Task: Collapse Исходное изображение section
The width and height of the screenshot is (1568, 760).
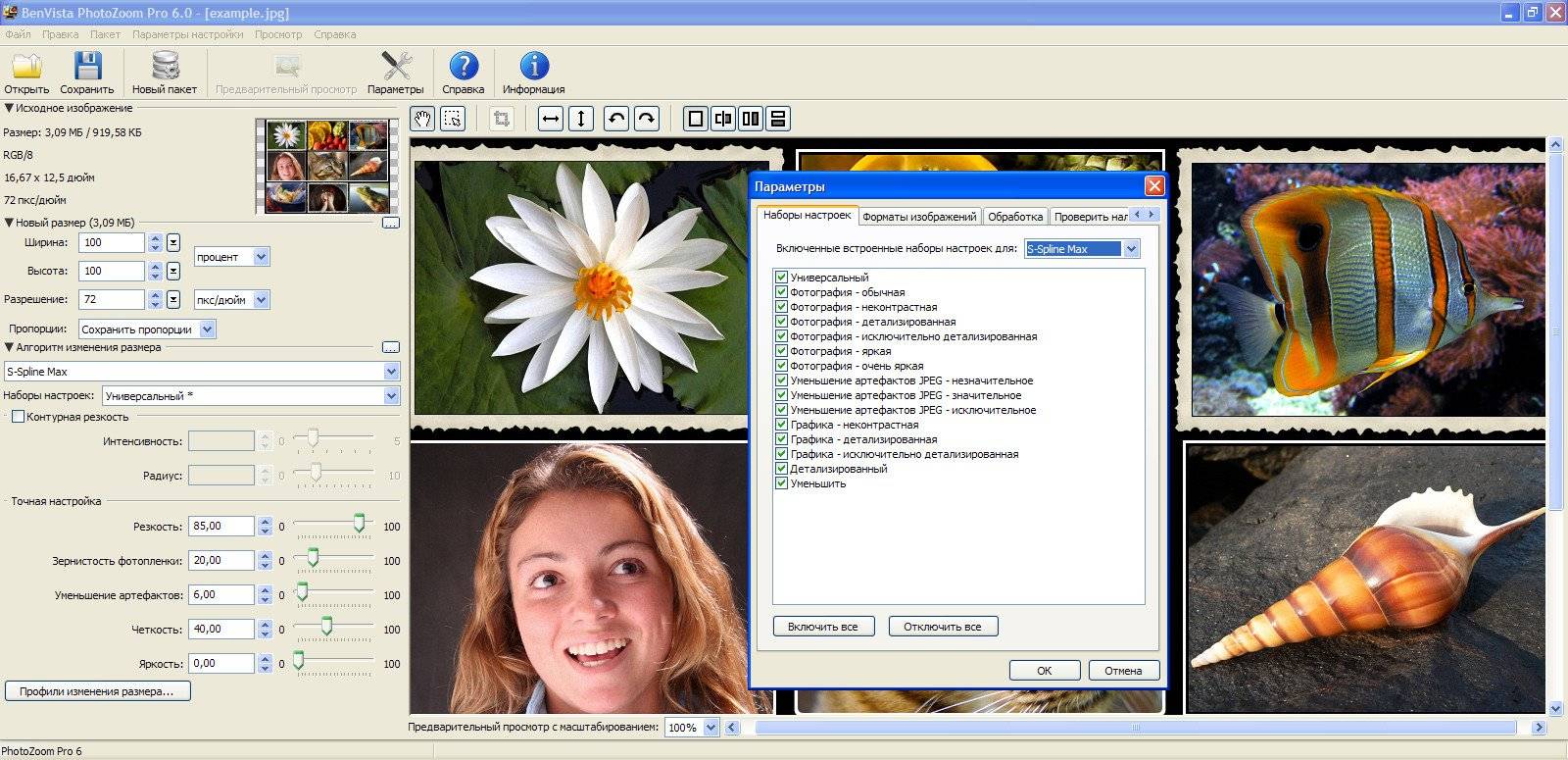Action: [x=9, y=108]
